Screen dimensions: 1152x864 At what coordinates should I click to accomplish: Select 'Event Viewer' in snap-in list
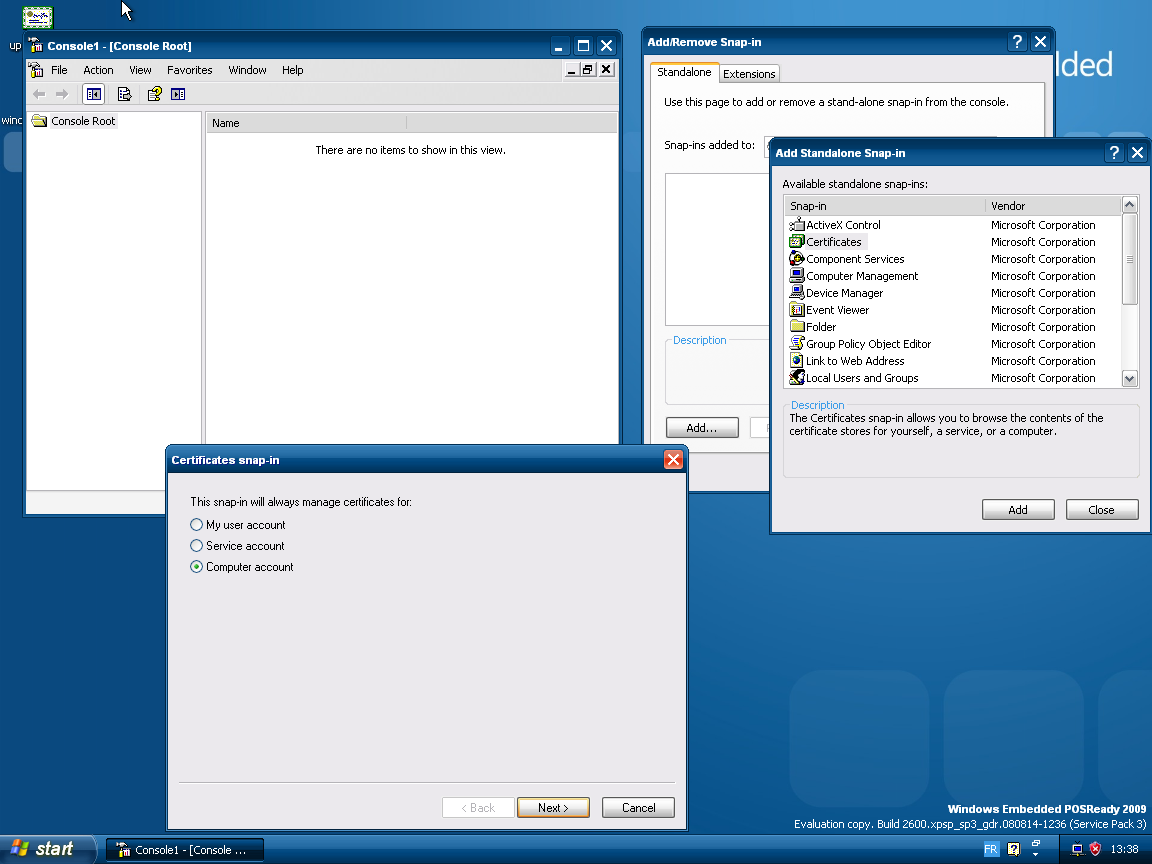click(x=838, y=310)
